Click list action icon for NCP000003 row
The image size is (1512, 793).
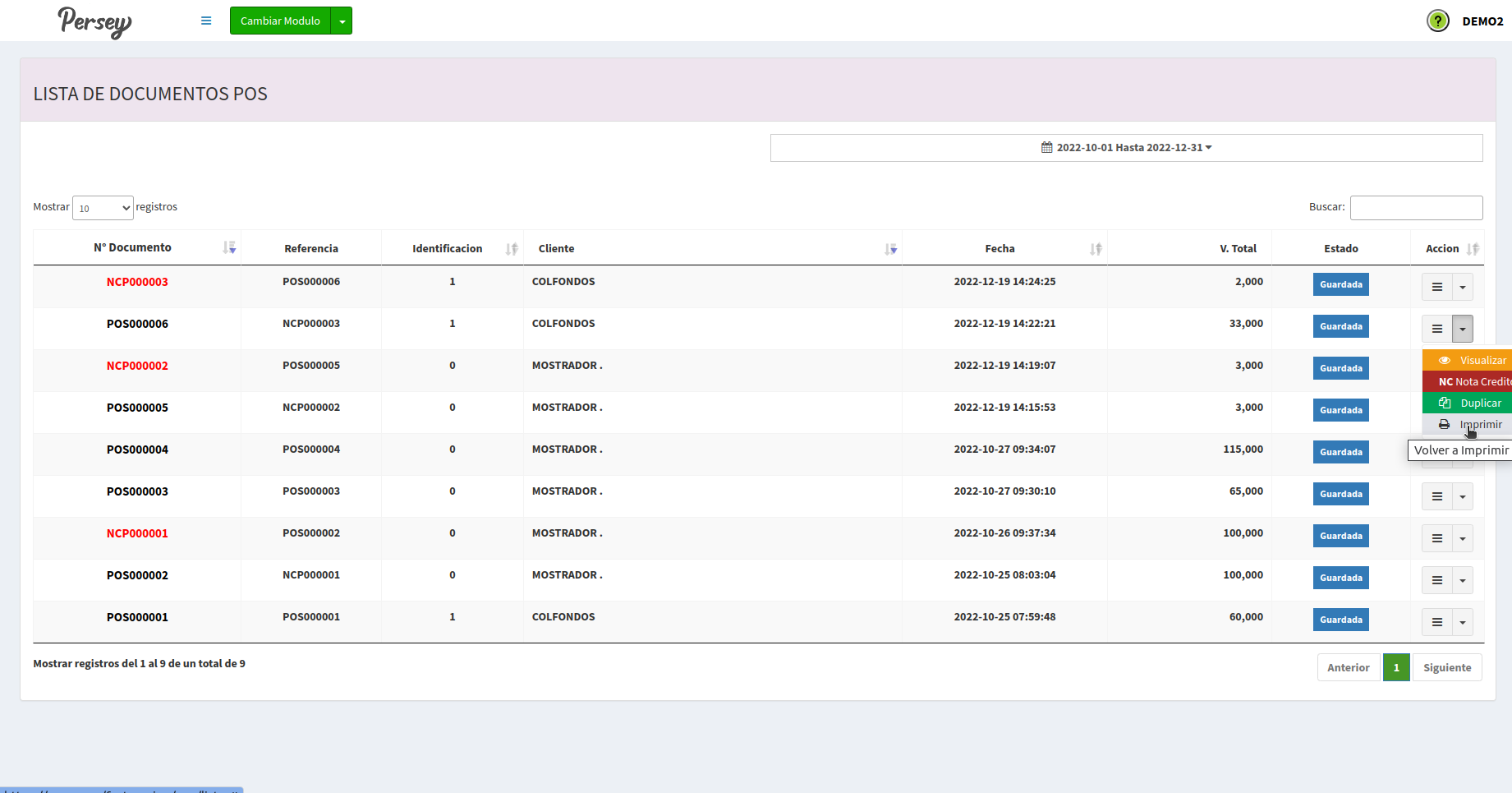1436,287
